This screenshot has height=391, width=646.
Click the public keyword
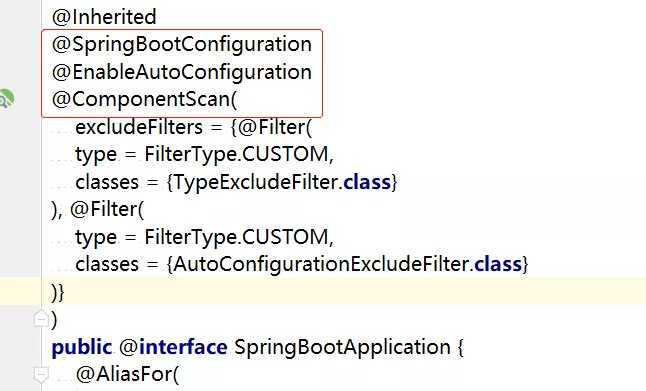point(82,347)
